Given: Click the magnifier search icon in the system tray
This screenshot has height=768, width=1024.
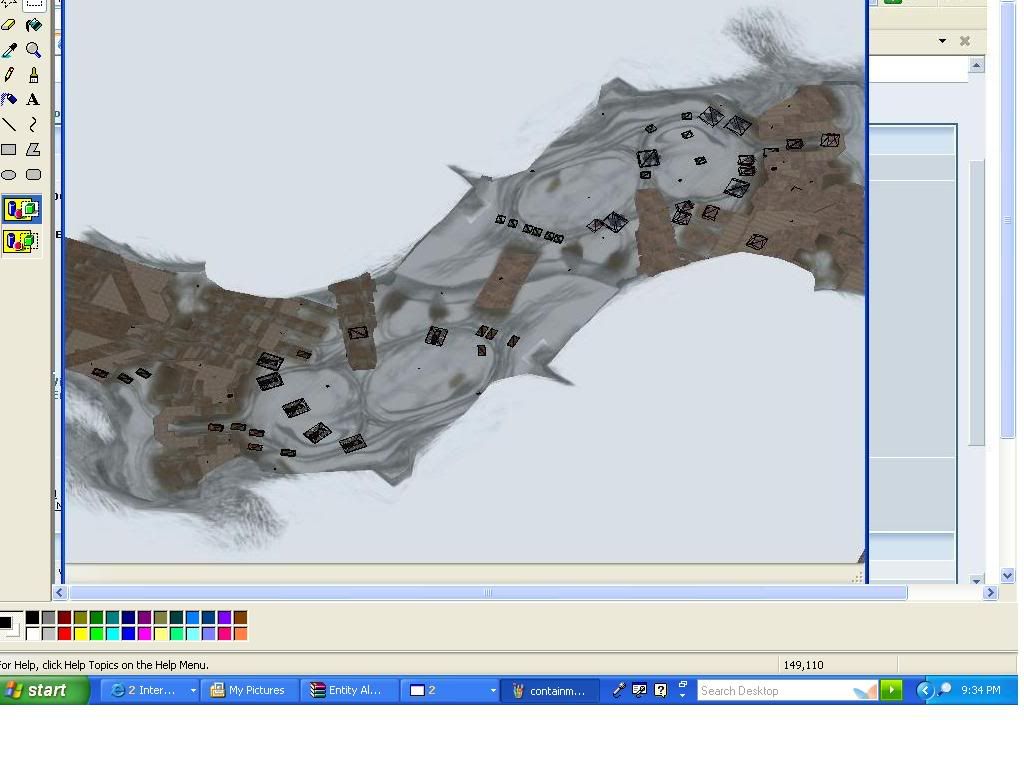Looking at the screenshot, I should (x=944, y=690).
